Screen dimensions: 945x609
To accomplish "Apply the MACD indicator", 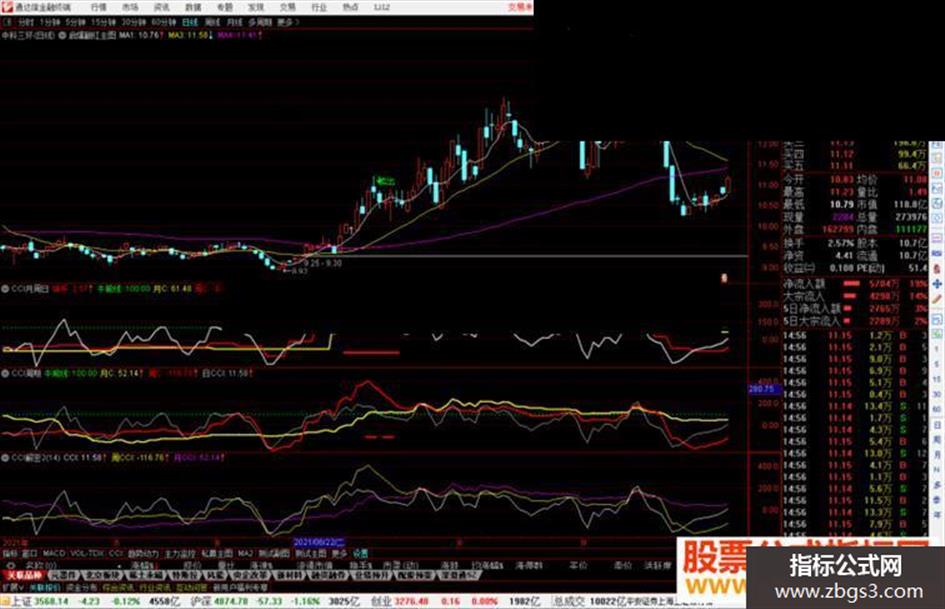I will 54,553.
